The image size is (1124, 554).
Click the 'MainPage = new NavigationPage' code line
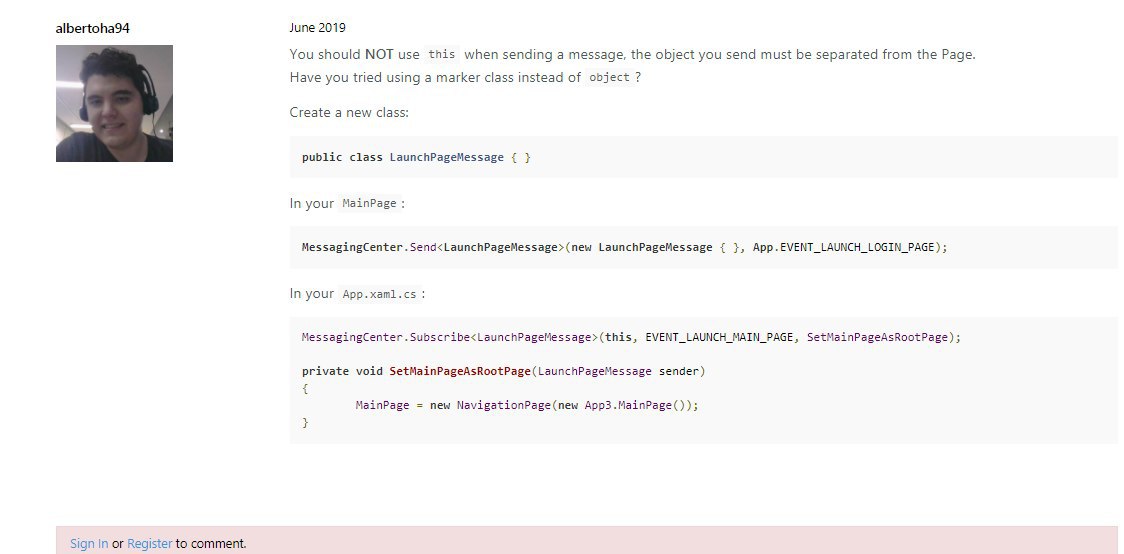click(x=526, y=406)
